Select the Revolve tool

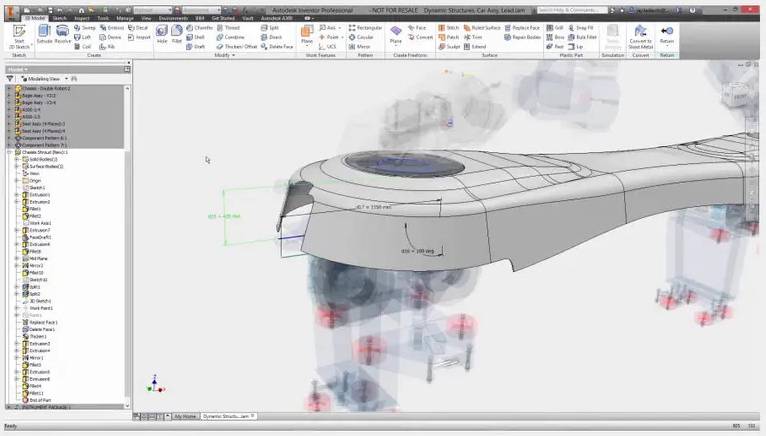tap(63, 36)
